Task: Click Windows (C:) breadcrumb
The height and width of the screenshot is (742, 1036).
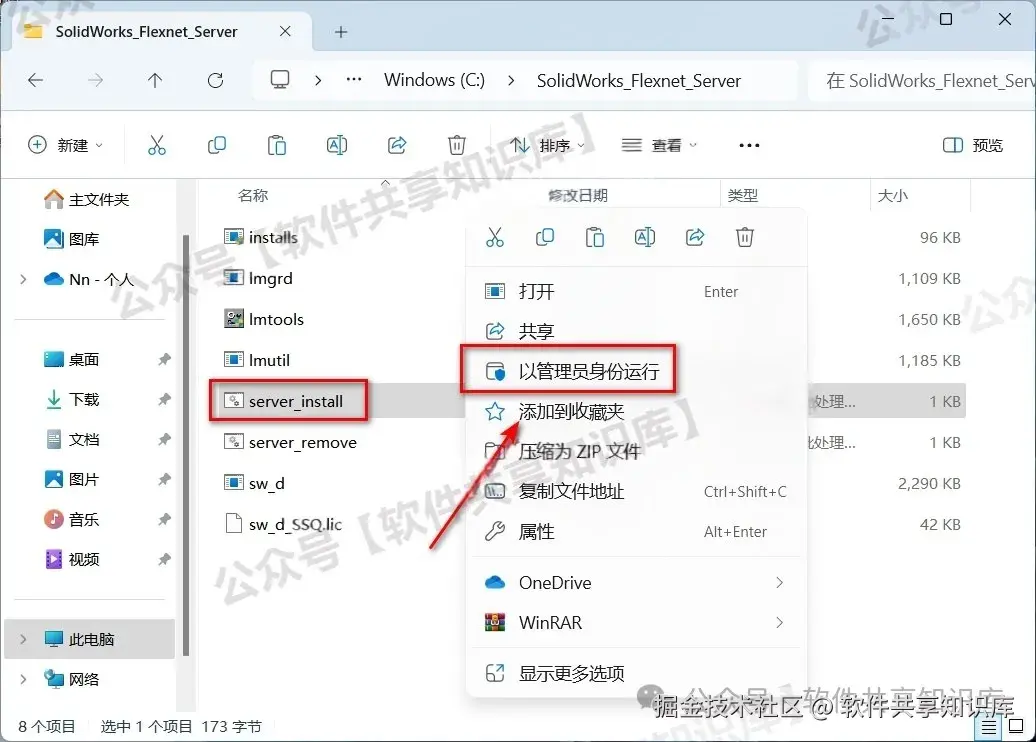Action: pos(434,80)
